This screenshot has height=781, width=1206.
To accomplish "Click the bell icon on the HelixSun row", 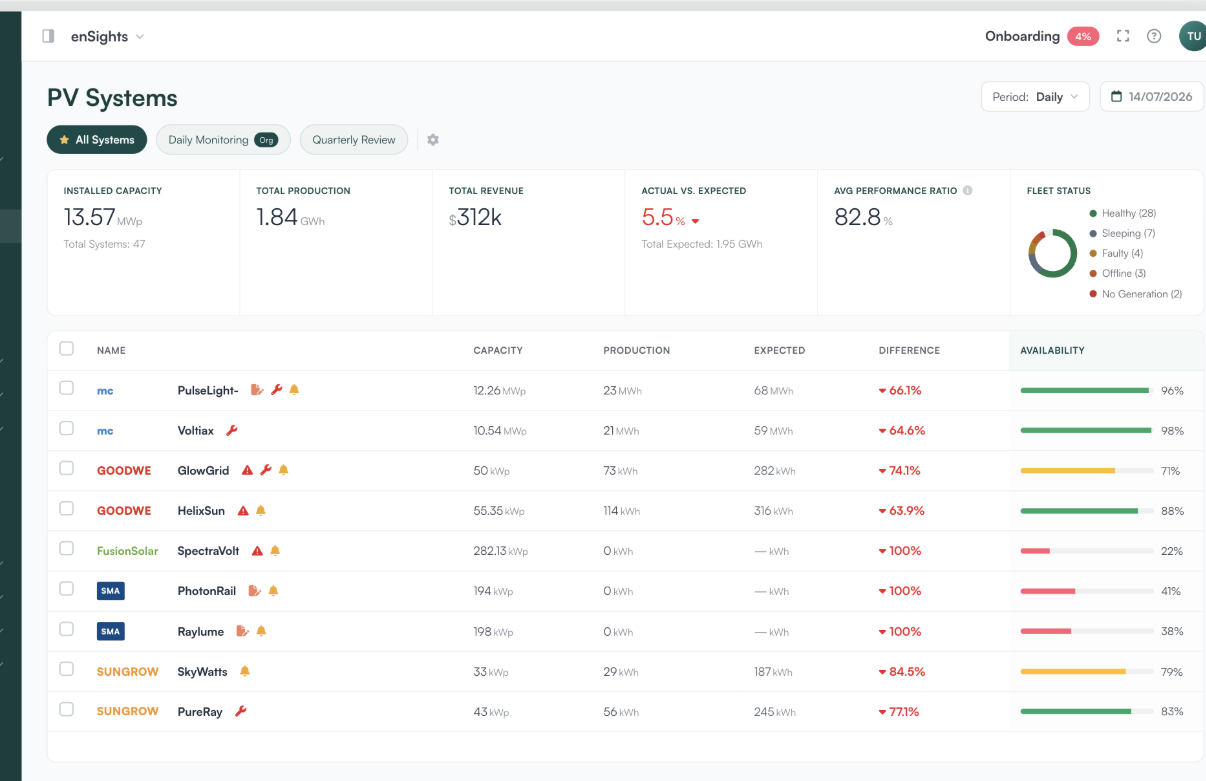I will pyautogui.click(x=261, y=511).
